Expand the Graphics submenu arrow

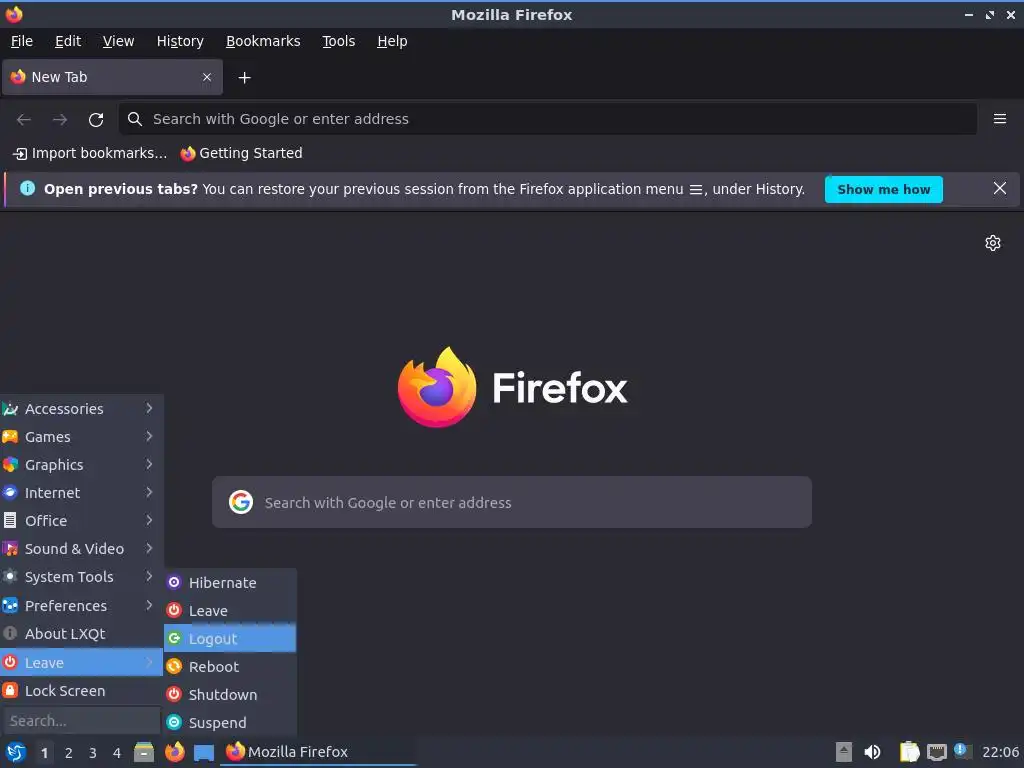[x=149, y=464]
